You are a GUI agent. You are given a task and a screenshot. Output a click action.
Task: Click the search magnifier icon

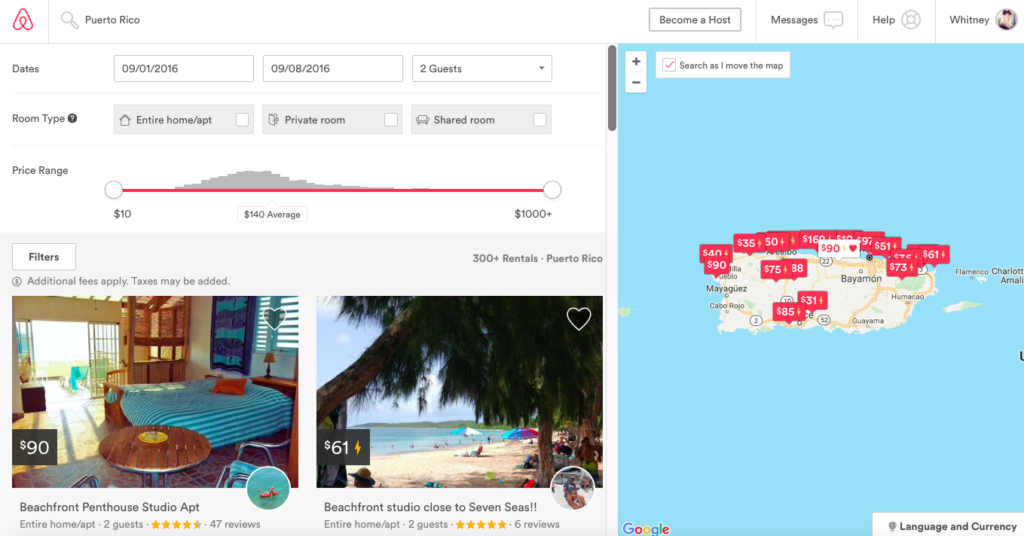[69, 20]
